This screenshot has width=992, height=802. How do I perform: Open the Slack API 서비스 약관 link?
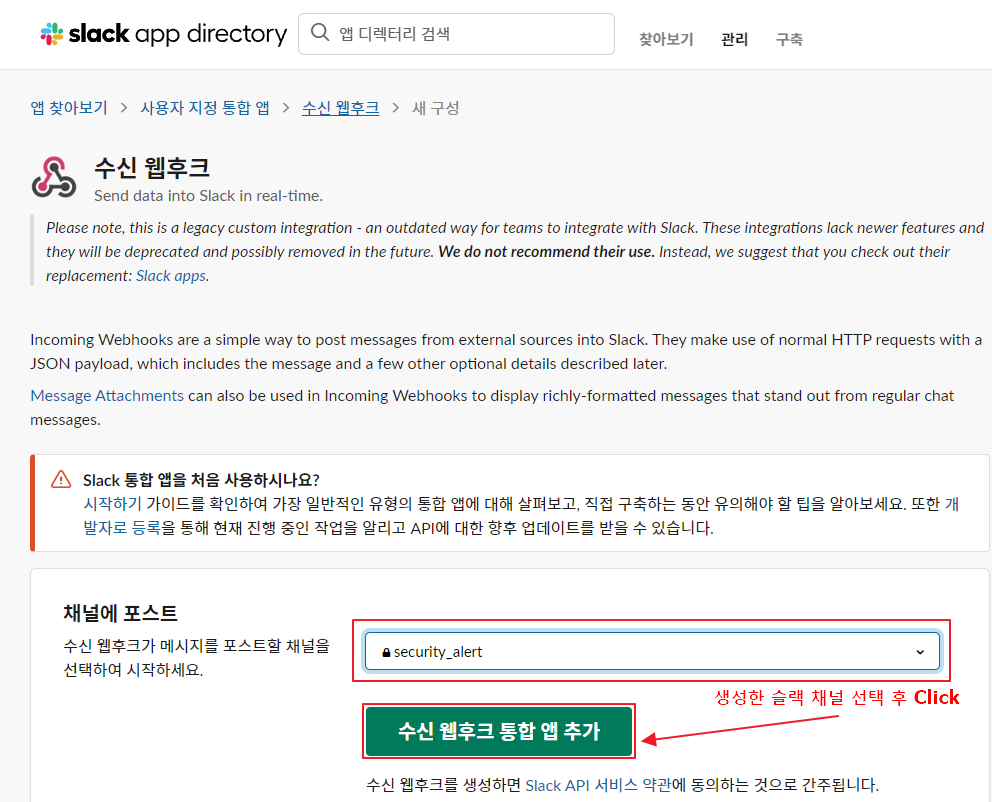point(598,785)
